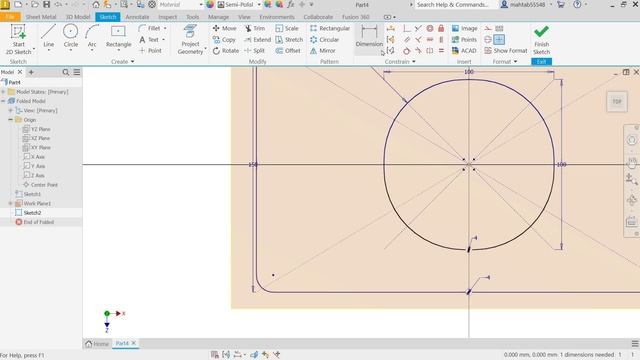Switch to Sheet Metal tab
Image resolution: width=640 pixels, height=360 pixels.
pos(41,17)
